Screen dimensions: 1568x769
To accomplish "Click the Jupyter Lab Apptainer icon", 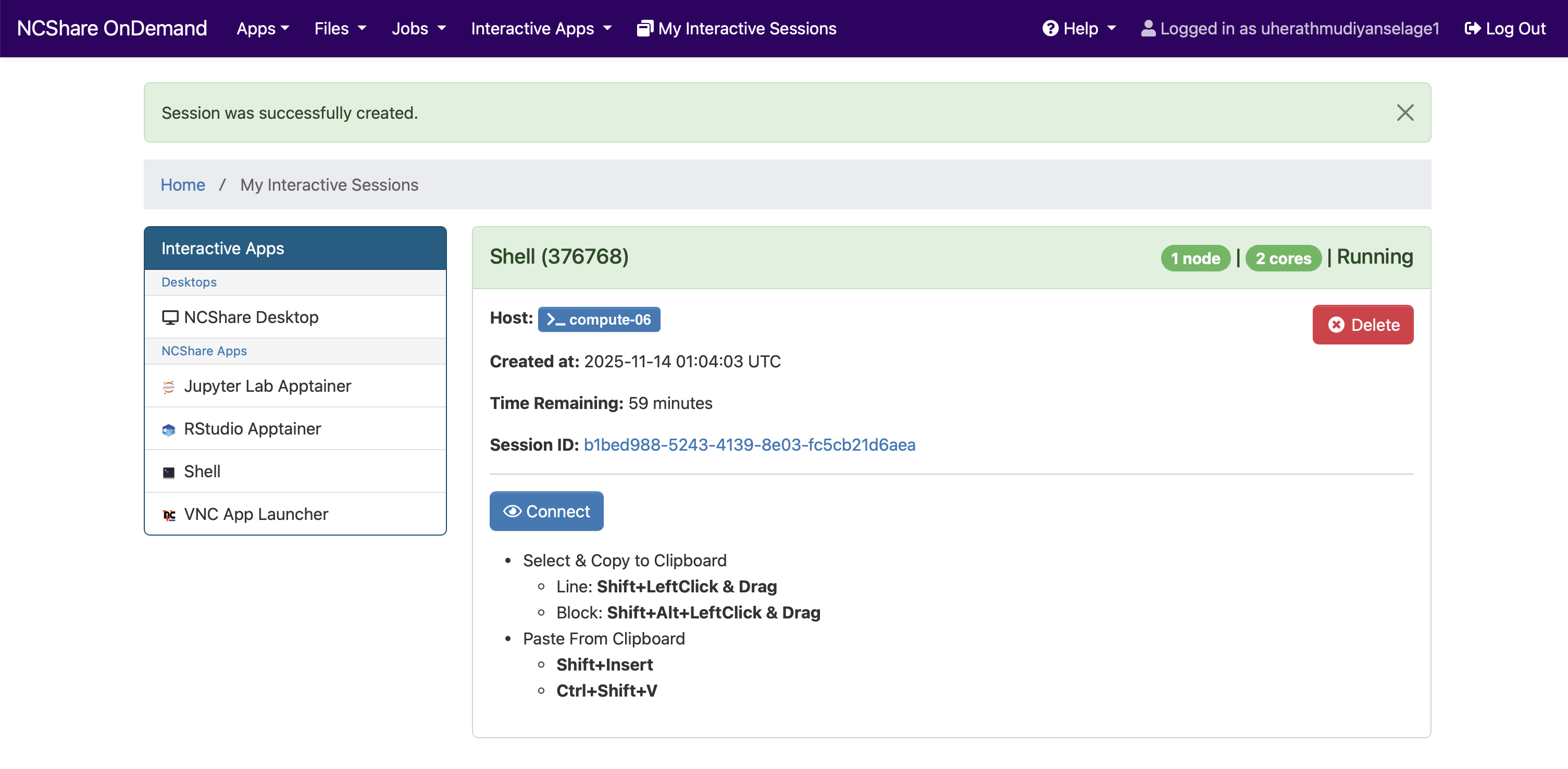I will pyautogui.click(x=169, y=387).
